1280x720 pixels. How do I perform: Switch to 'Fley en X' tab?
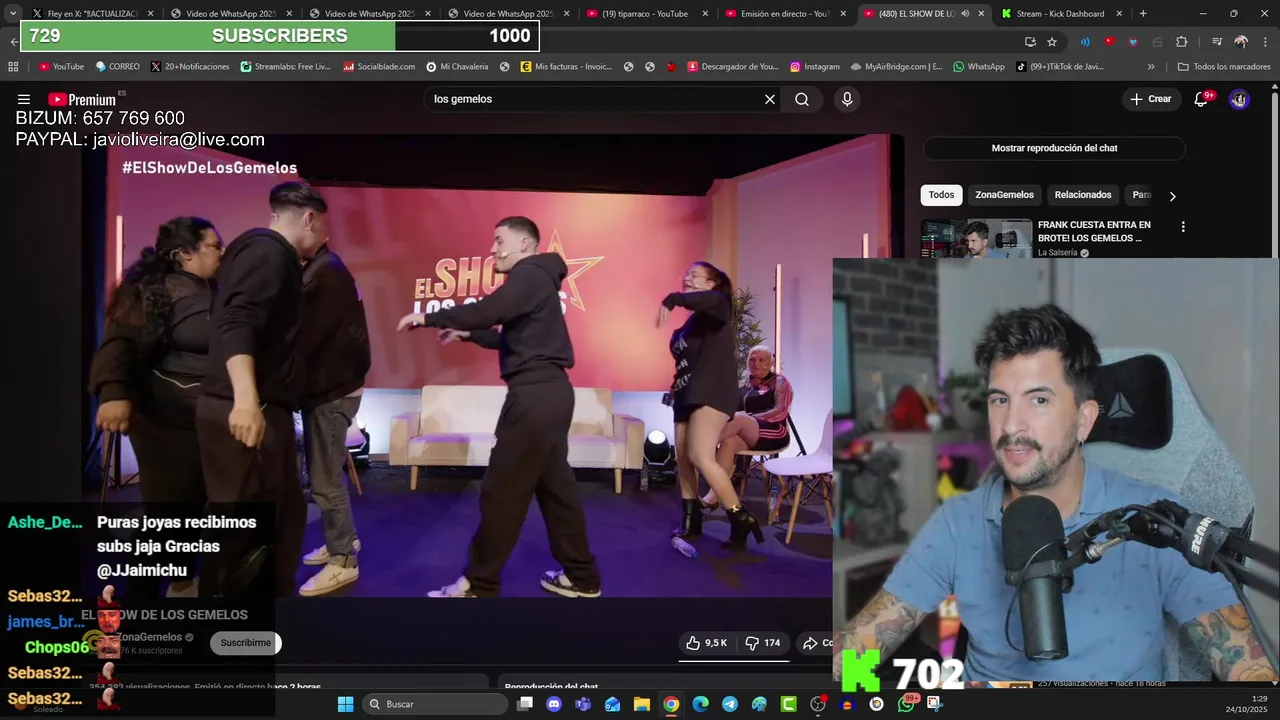pyautogui.click(x=92, y=13)
